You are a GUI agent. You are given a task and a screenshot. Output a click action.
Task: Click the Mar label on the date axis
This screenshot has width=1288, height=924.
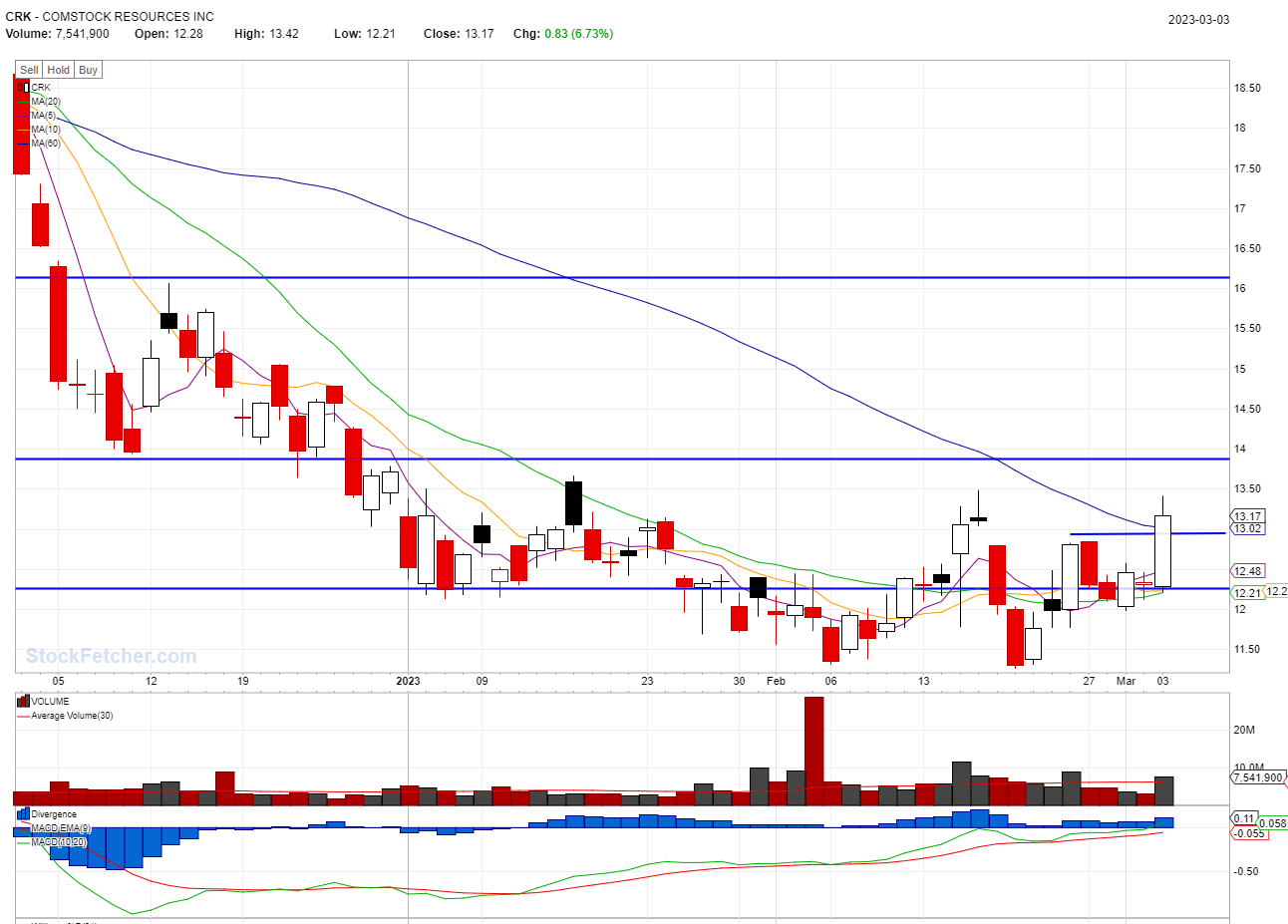click(x=1126, y=681)
